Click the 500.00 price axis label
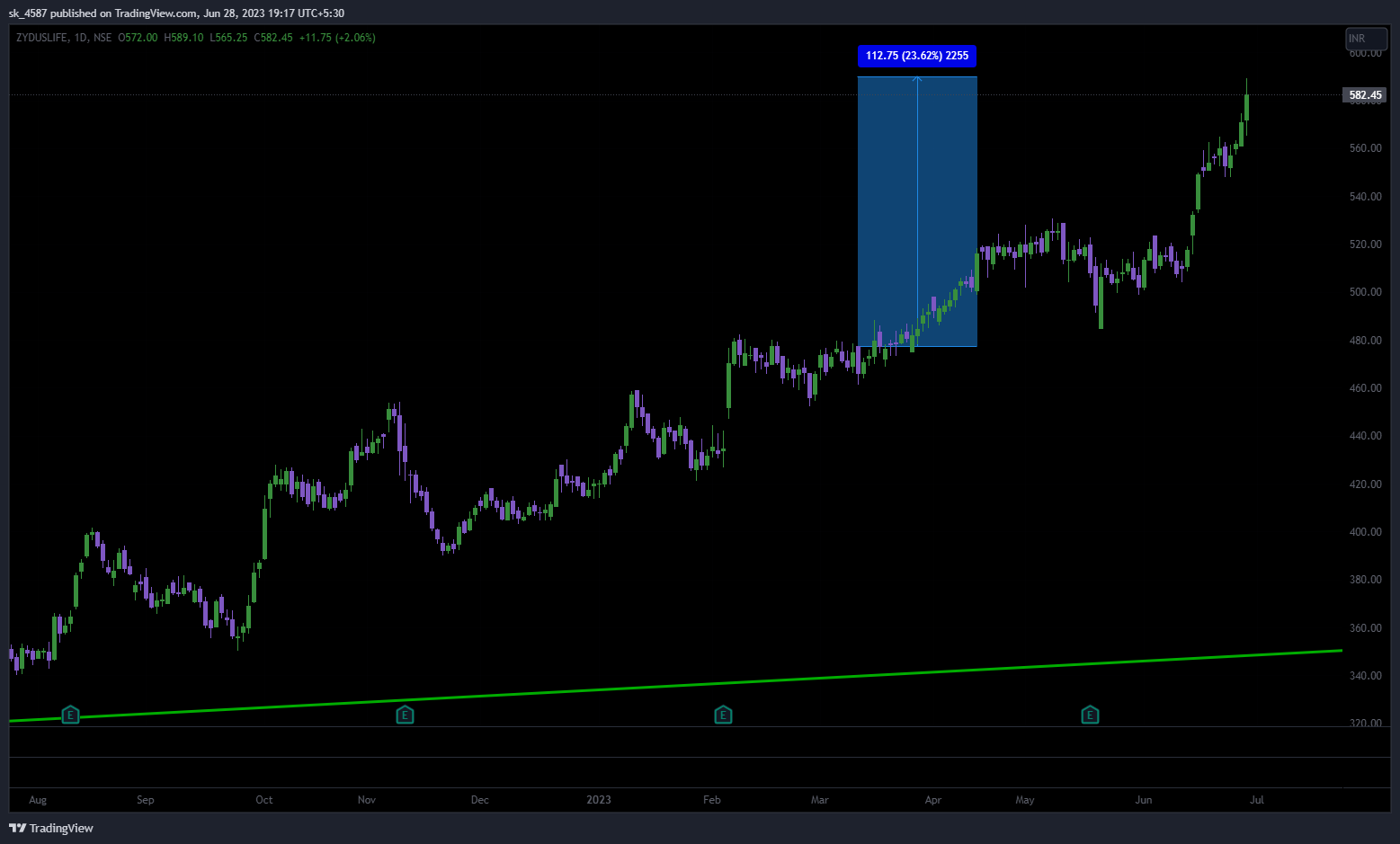Viewport: 1400px width, 844px height. coord(1365,292)
